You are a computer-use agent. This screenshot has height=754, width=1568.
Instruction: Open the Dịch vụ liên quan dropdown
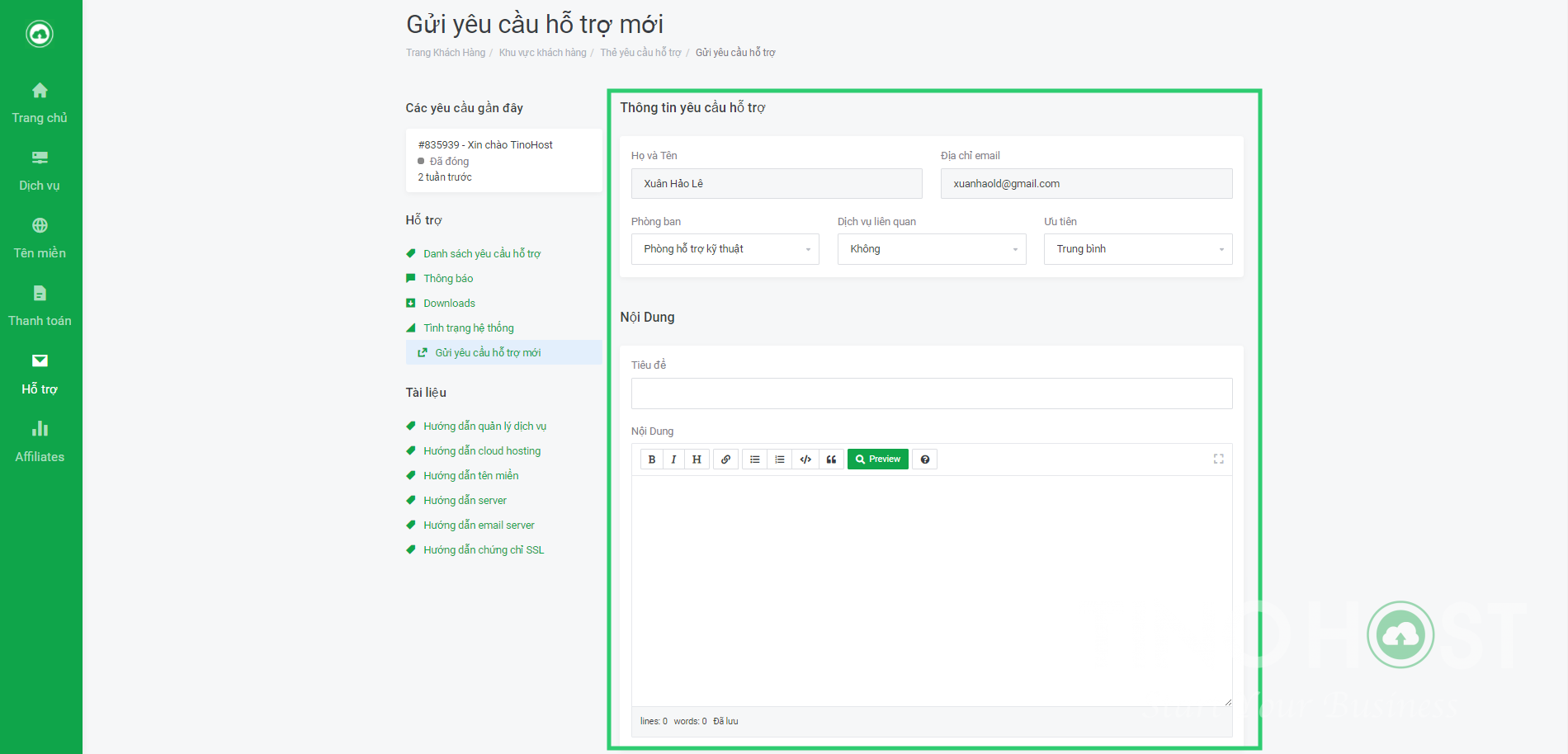tap(932, 249)
